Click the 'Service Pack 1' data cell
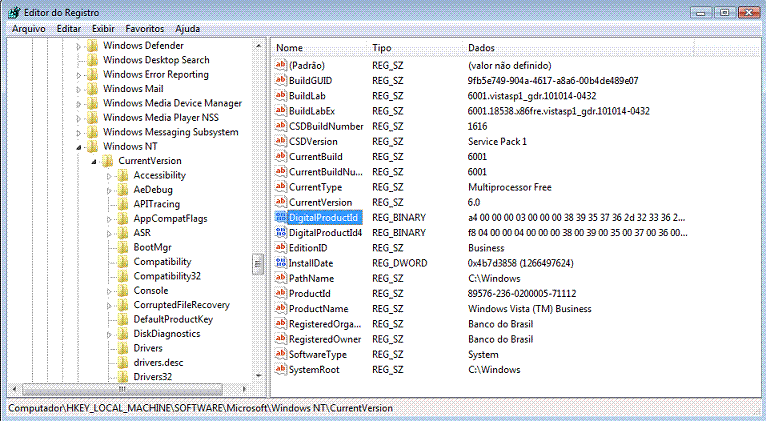This screenshot has height=421, width=766. click(497, 142)
